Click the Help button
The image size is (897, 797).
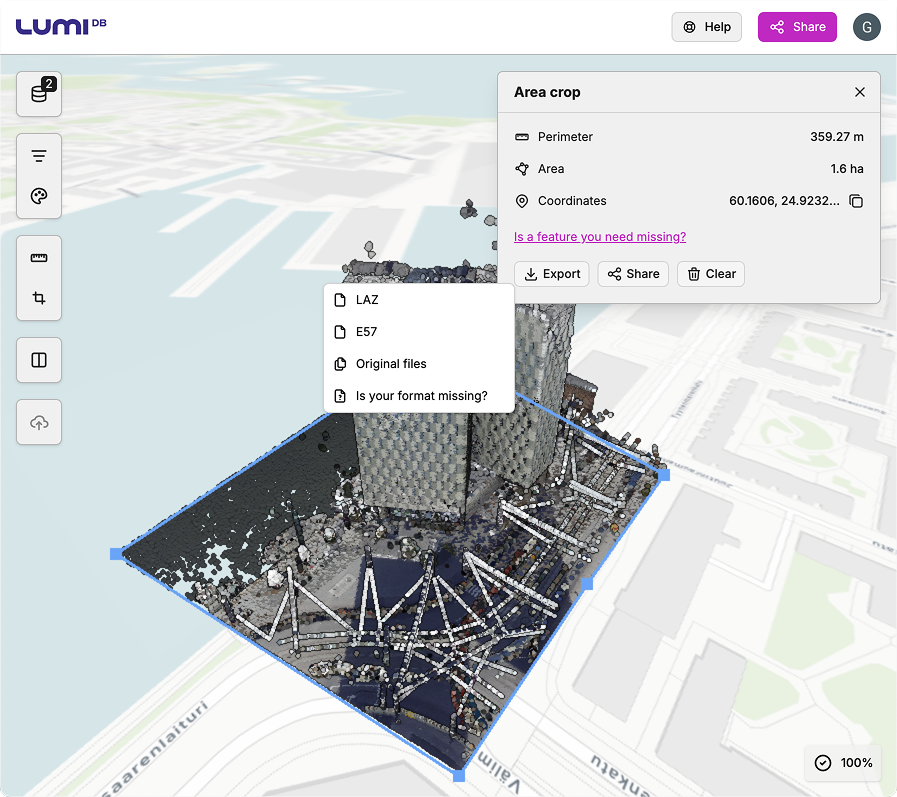coord(706,27)
